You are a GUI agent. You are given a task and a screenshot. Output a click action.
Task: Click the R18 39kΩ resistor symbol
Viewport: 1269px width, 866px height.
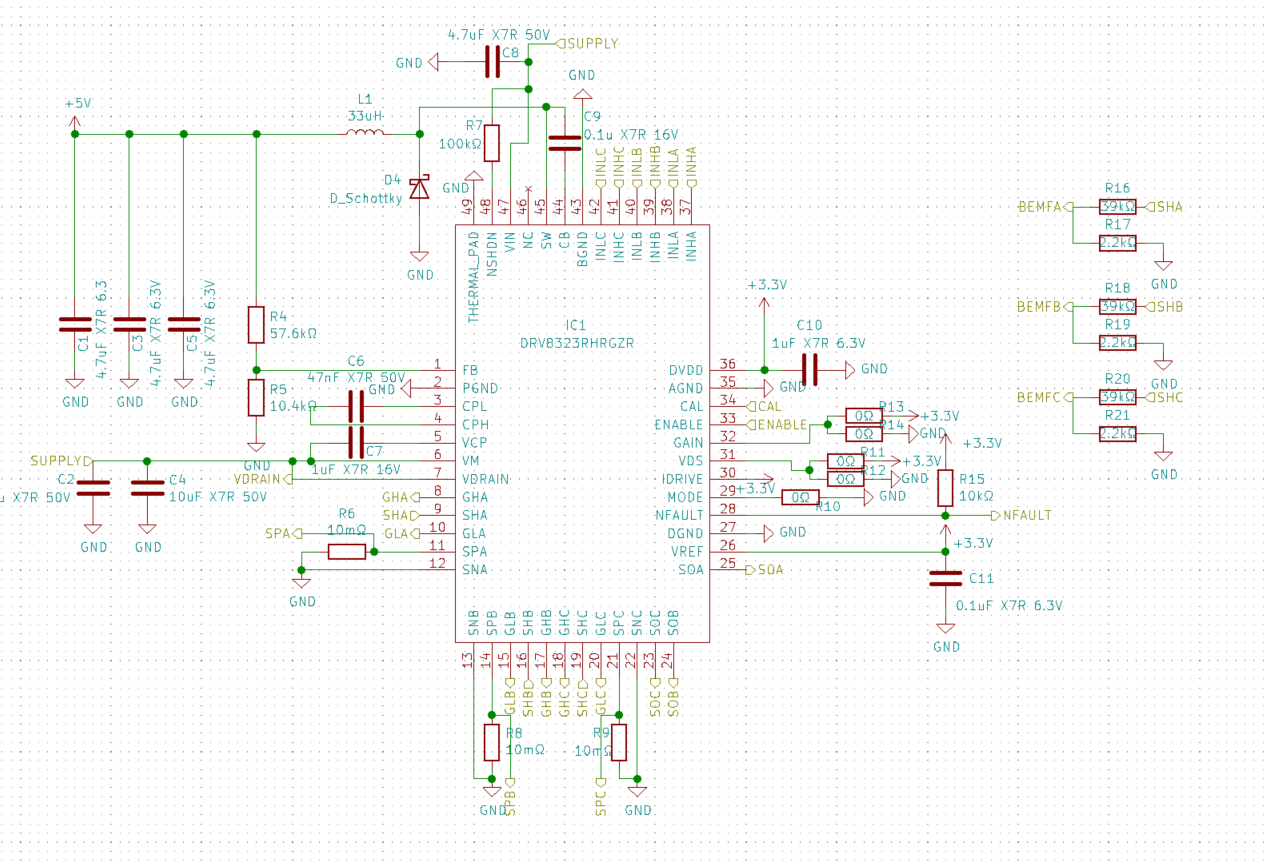coord(1117,306)
